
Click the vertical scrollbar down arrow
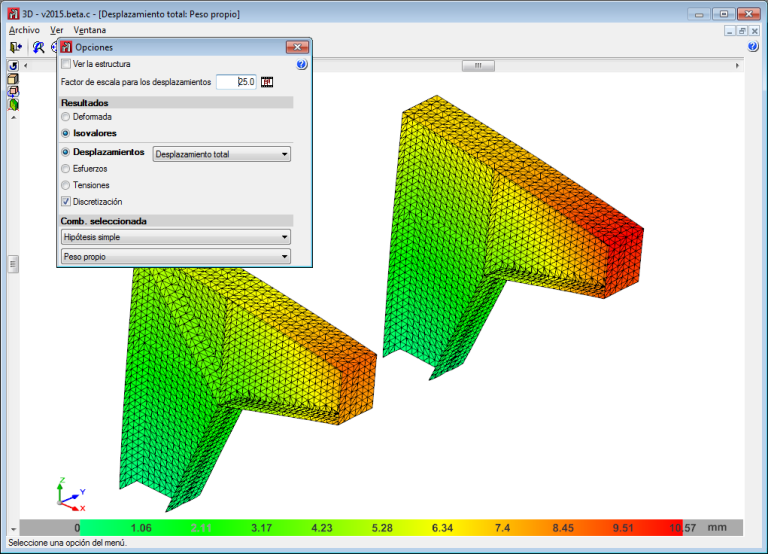(13, 530)
